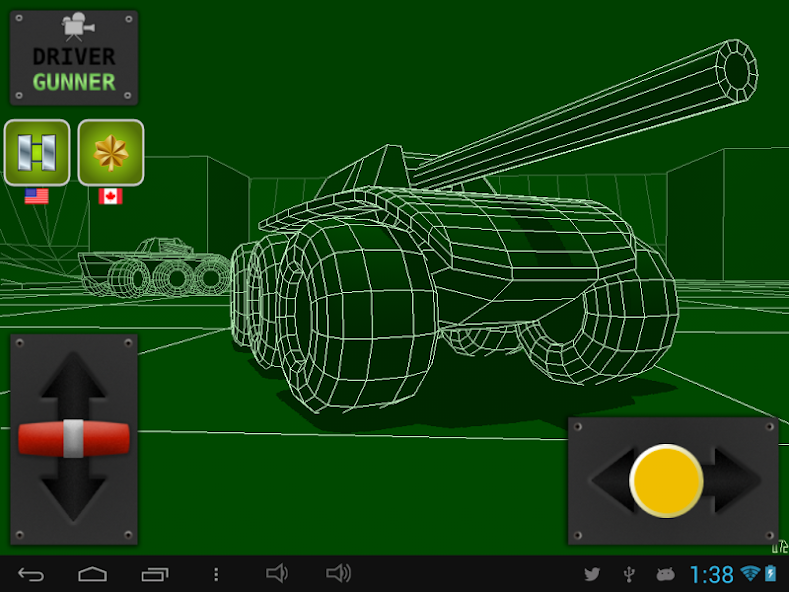The height and width of the screenshot is (592, 789).
Task: Tap the volume up speaker icon
Action: point(339,574)
